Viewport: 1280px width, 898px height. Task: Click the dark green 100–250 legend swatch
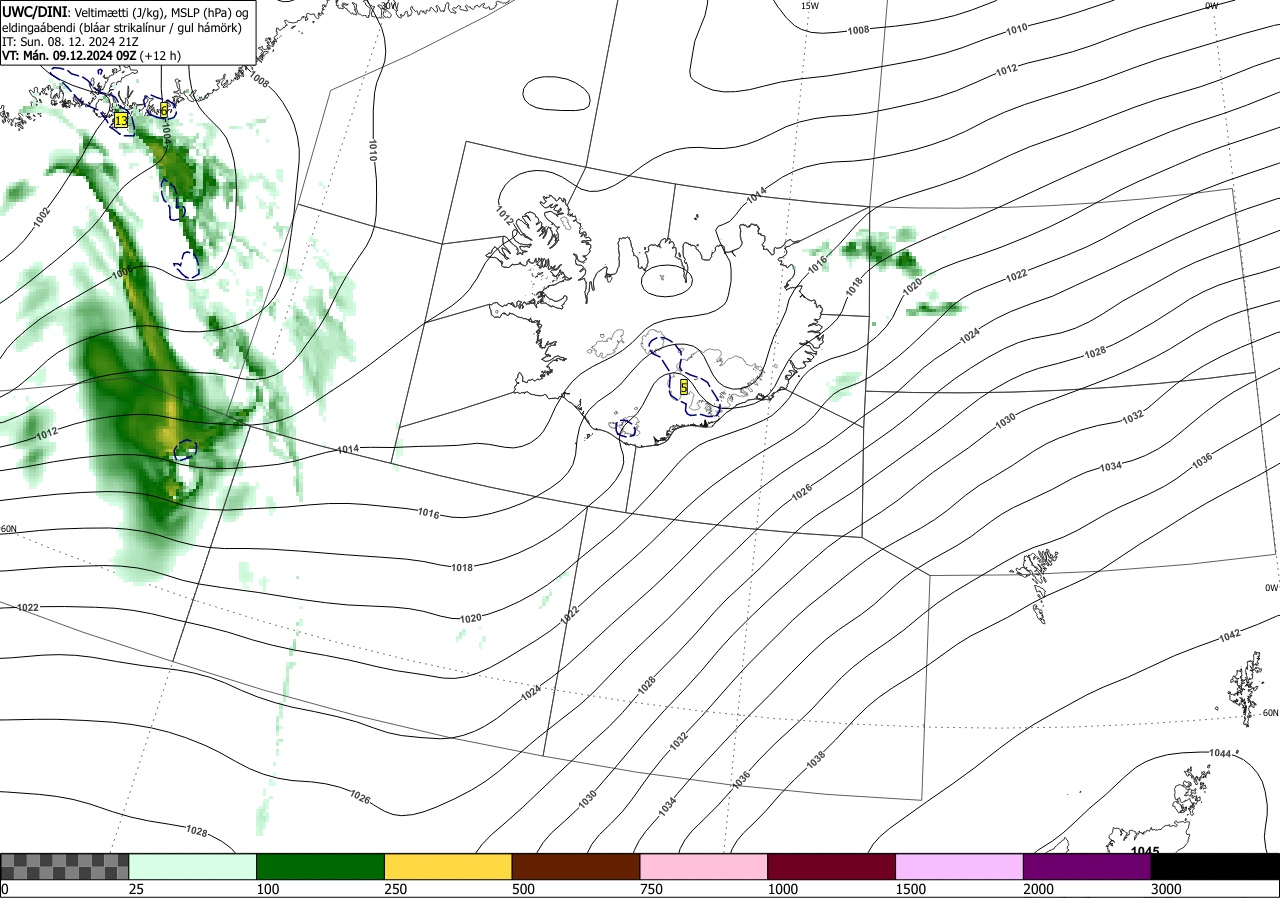pyautogui.click(x=321, y=866)
